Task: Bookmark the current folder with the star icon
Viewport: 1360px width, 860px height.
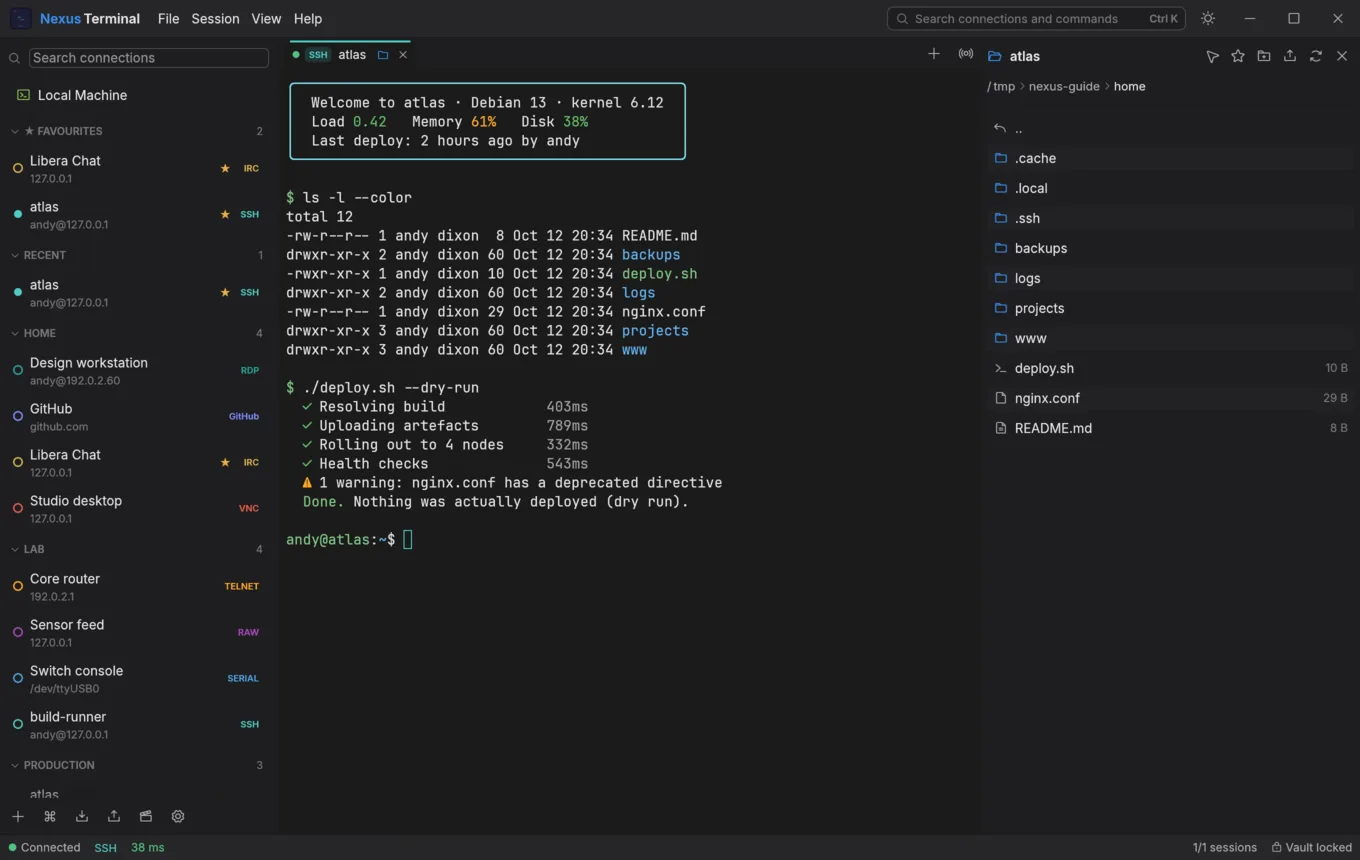Action: [x=1238, y=56]
